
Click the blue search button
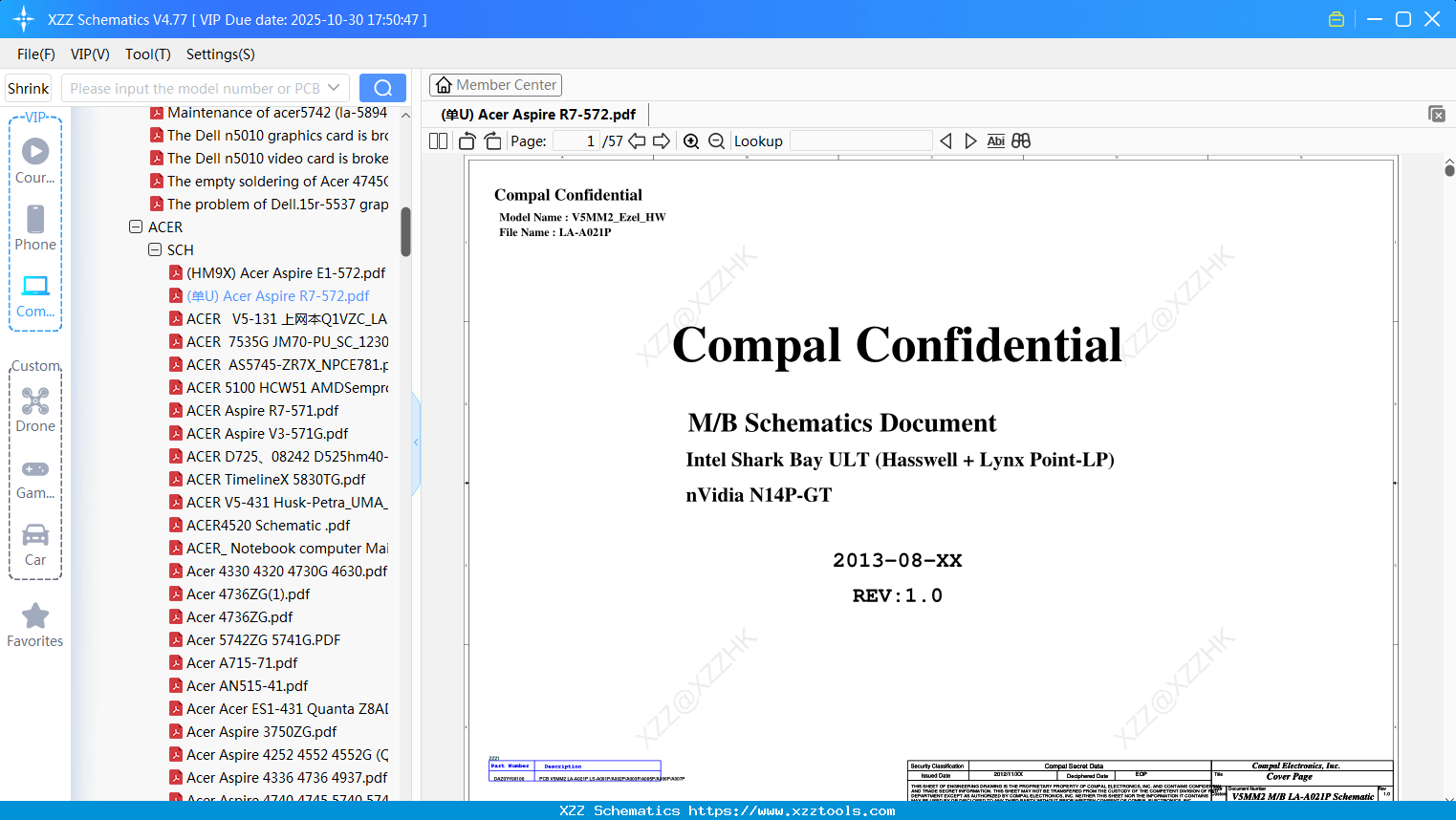(382, 88)
